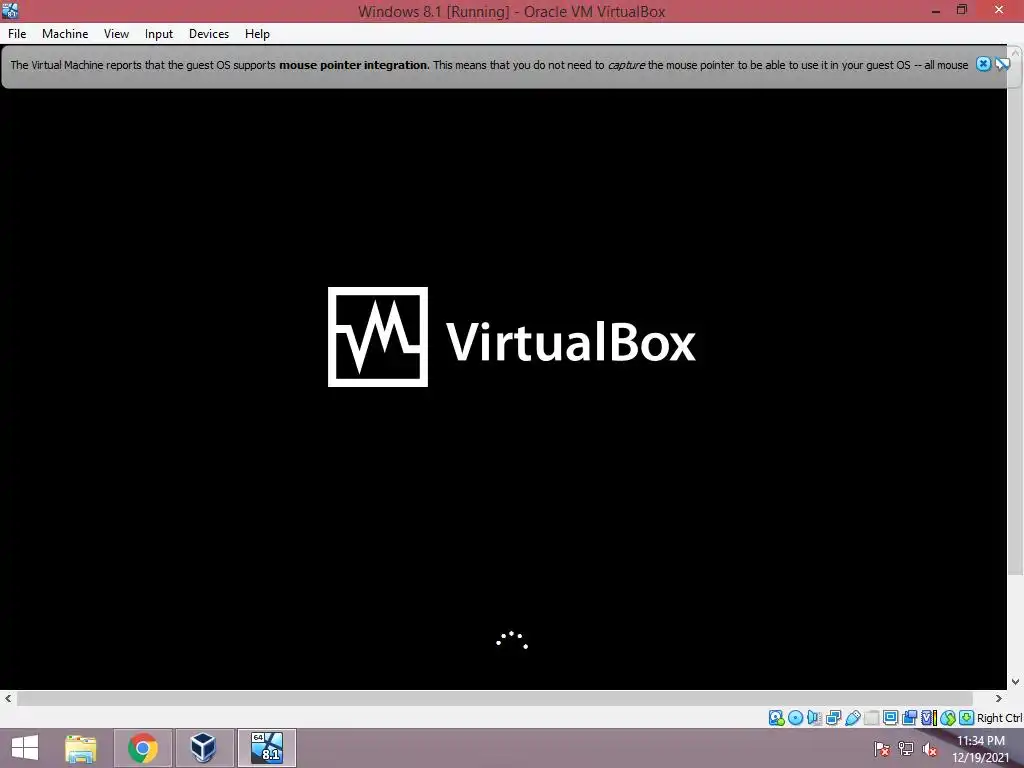This screenshot has height=768, width=1024.
Task: Click the horizontal scrollbar thumb
Action: [494, 698]
